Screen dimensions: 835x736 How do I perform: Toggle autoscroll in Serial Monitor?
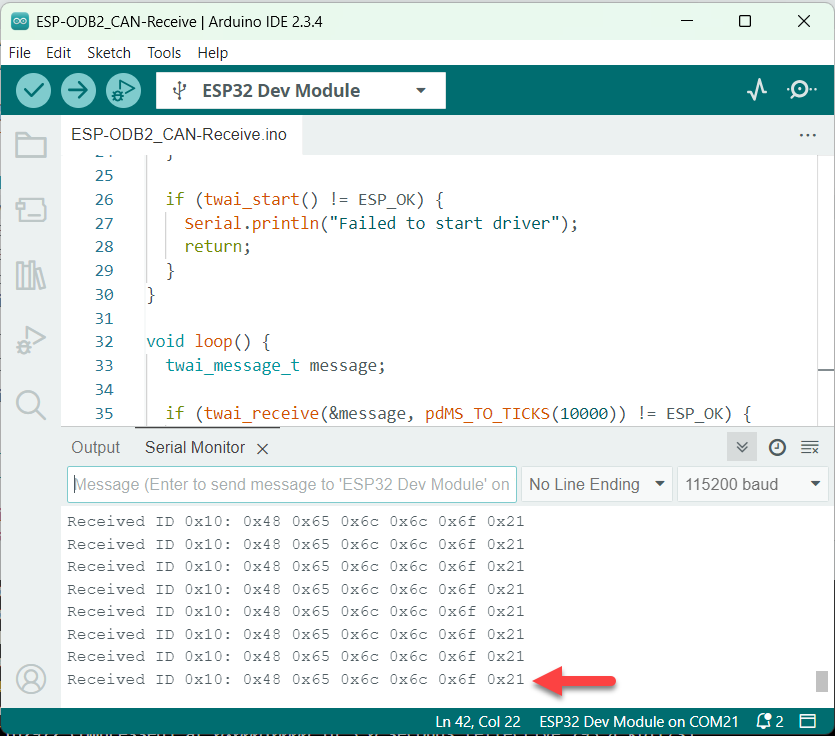pos(742,447)
